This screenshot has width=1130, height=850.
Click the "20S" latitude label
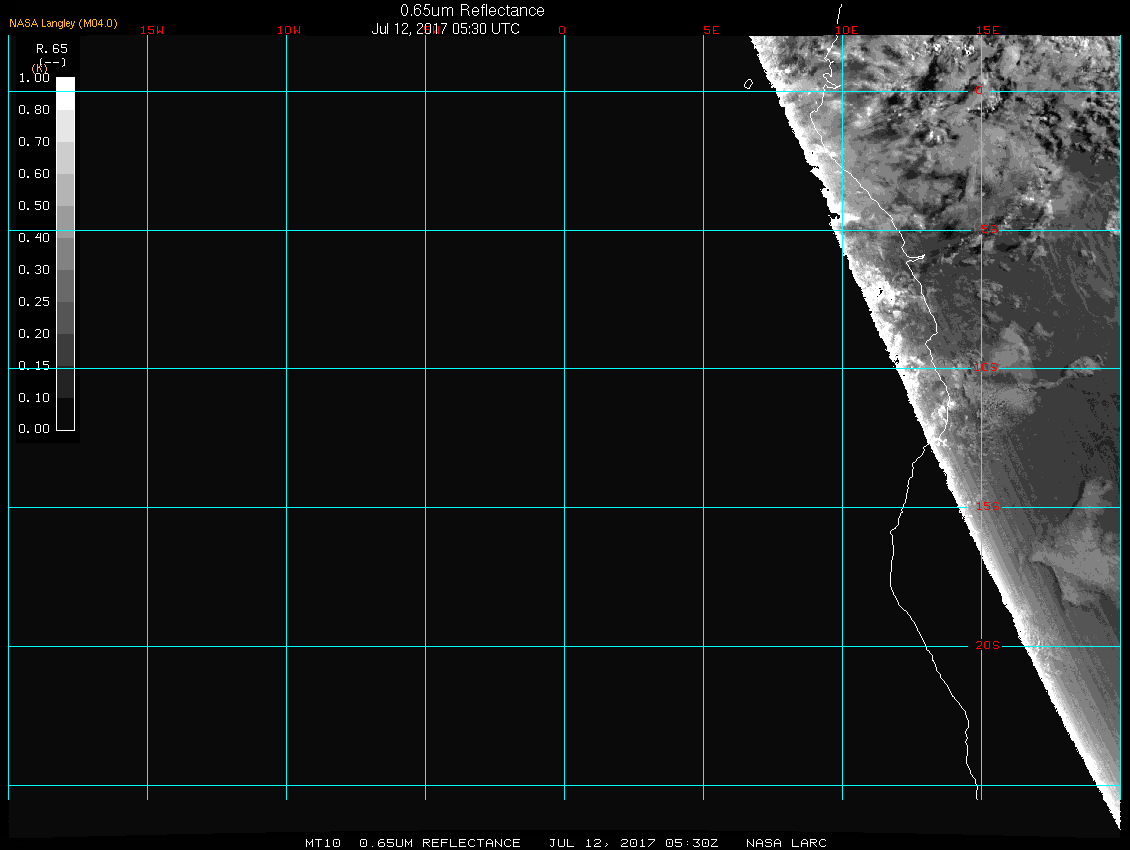(988, 645)
